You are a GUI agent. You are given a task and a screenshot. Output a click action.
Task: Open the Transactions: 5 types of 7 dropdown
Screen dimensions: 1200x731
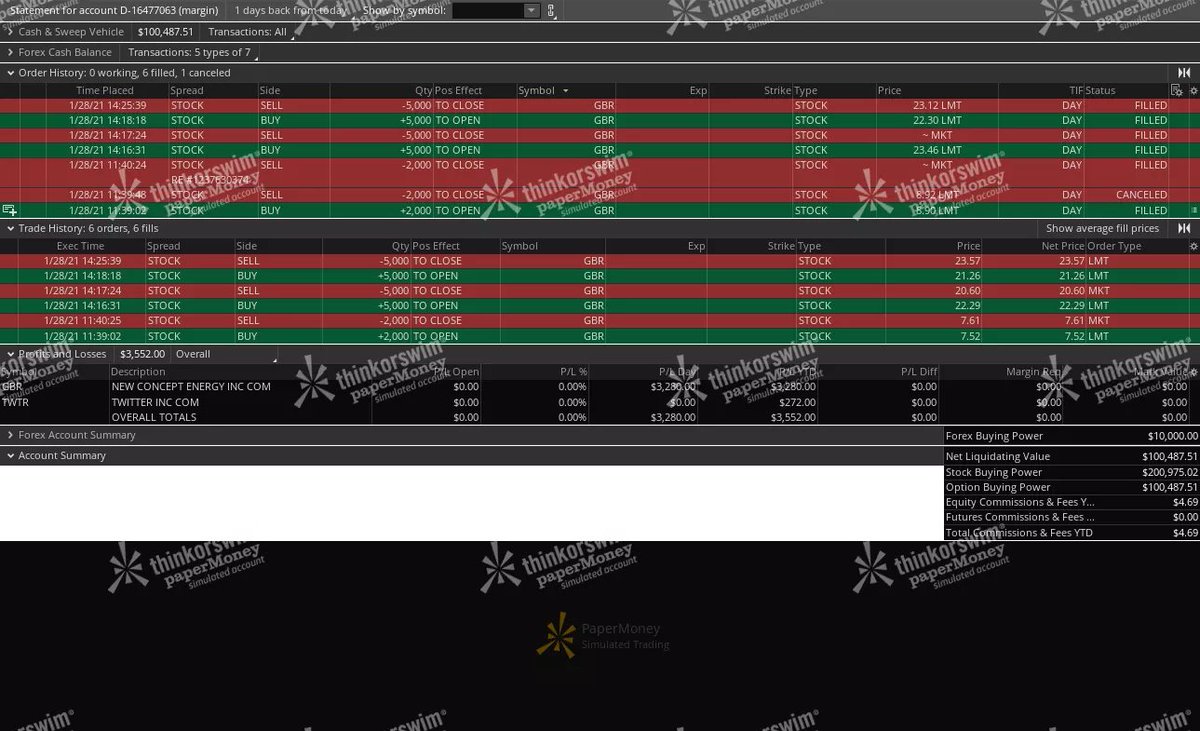coord(190,52)
